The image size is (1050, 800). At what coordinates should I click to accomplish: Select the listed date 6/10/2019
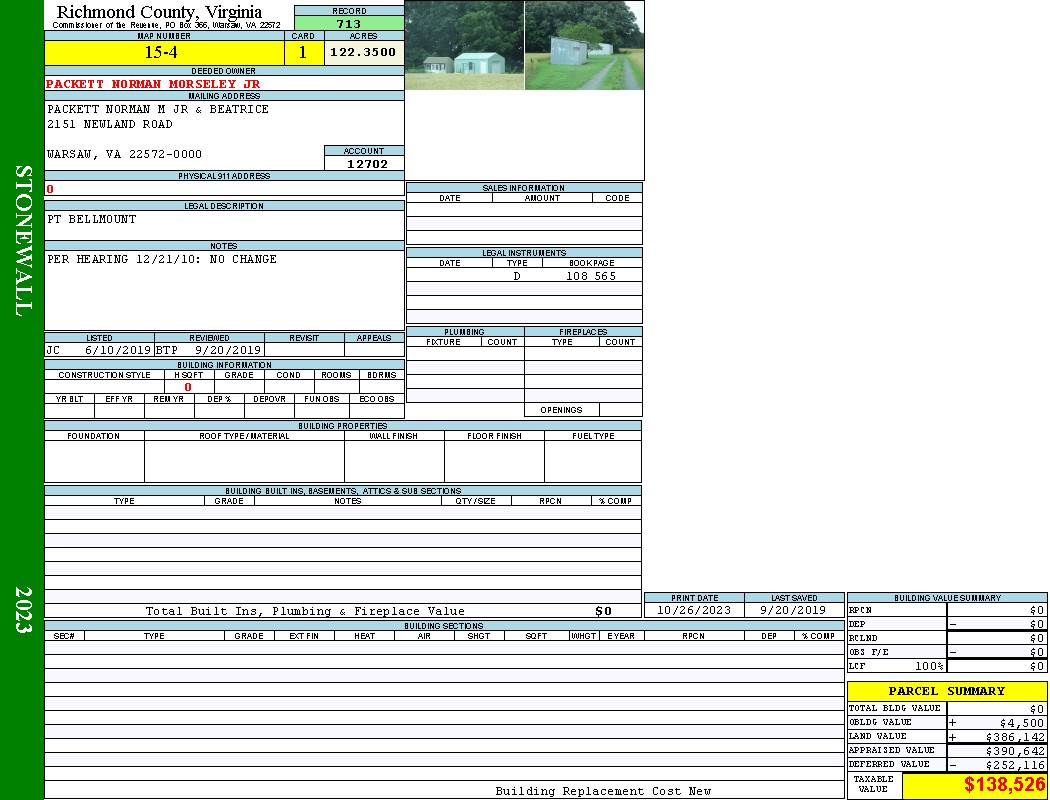[x=117, y=350]
